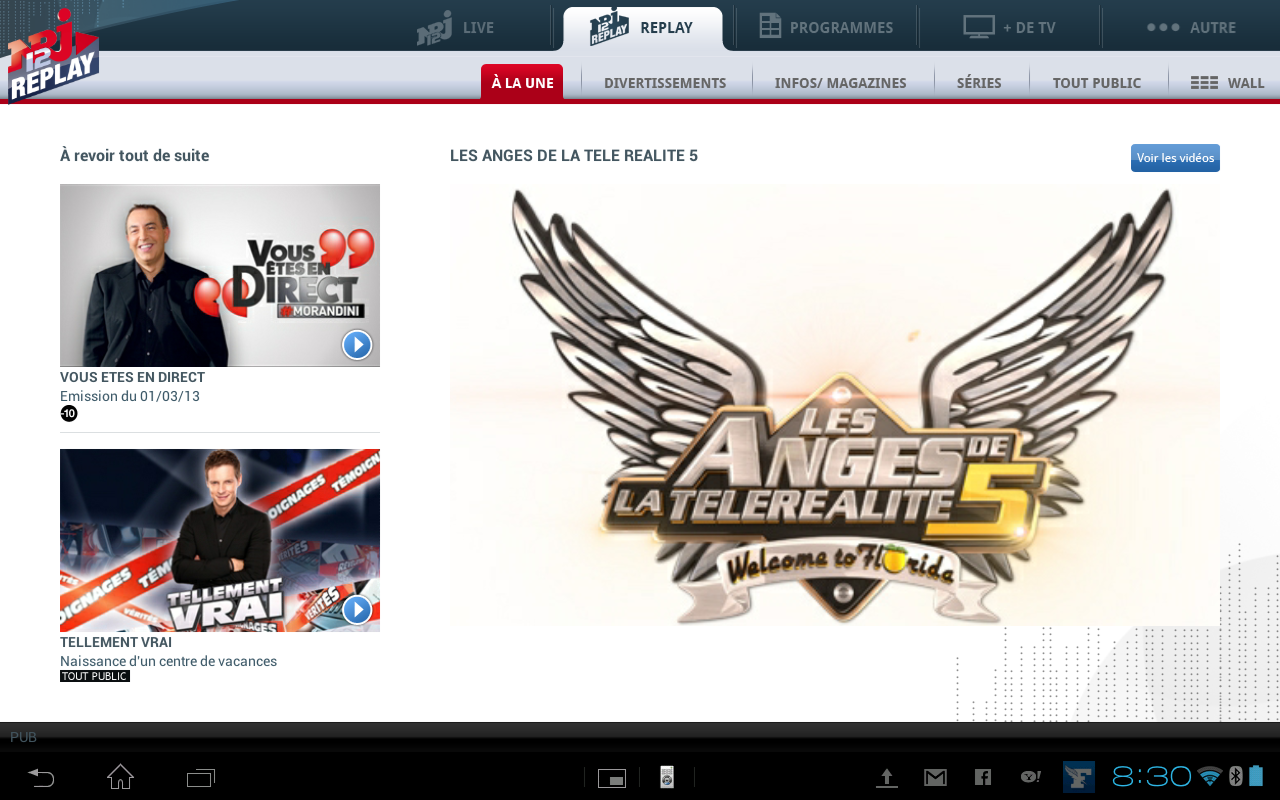Open the Yahoo notification icon

(x=1031, y=777)
